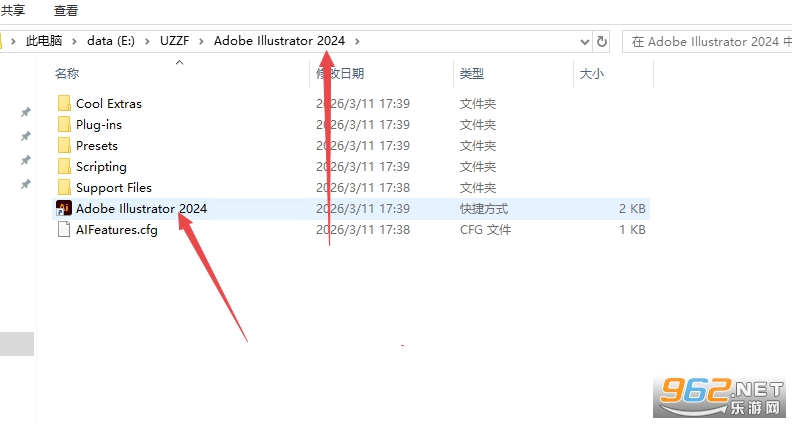This screenshot has width=792, height=424.
Task: Select the Plug-ins name text
Action: (99, 125)
